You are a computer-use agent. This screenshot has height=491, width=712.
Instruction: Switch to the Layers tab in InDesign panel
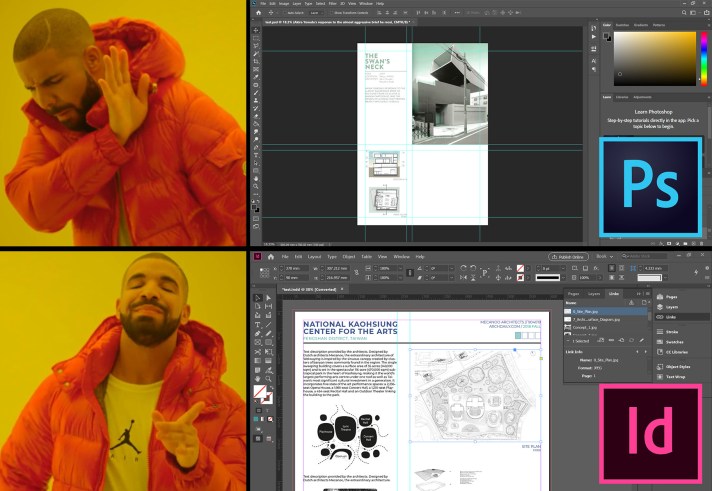594,294
